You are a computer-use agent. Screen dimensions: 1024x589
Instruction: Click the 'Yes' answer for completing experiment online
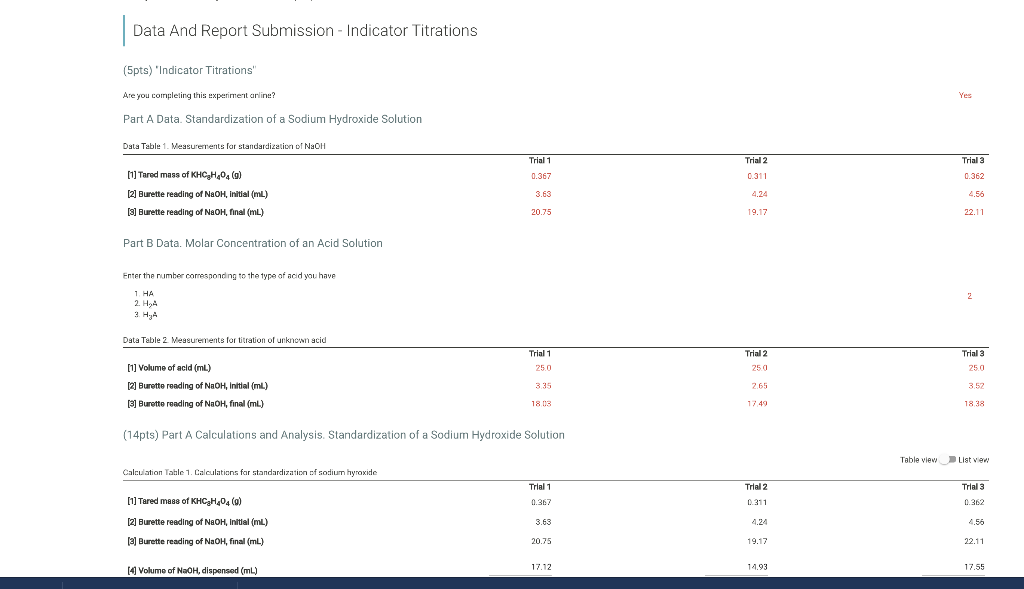click(965, 95)
